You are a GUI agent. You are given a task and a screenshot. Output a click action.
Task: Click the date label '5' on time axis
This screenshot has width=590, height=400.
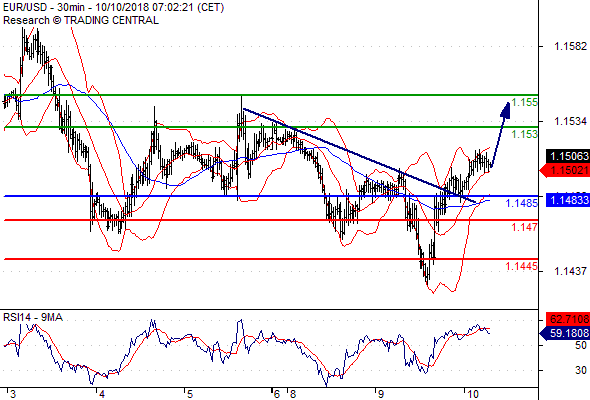(x=190, y=394)
